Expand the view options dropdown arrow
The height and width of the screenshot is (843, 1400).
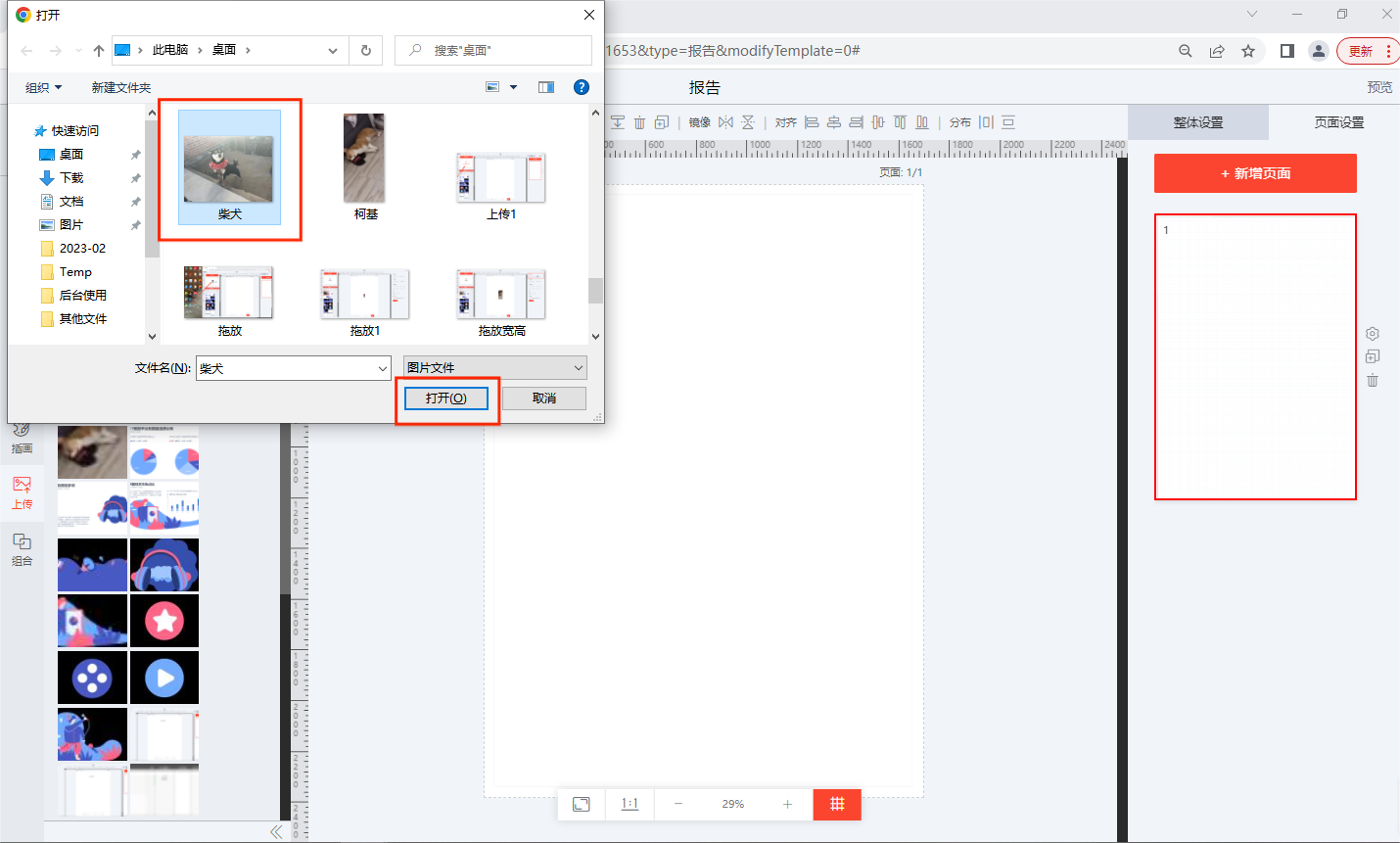[514, 87]
